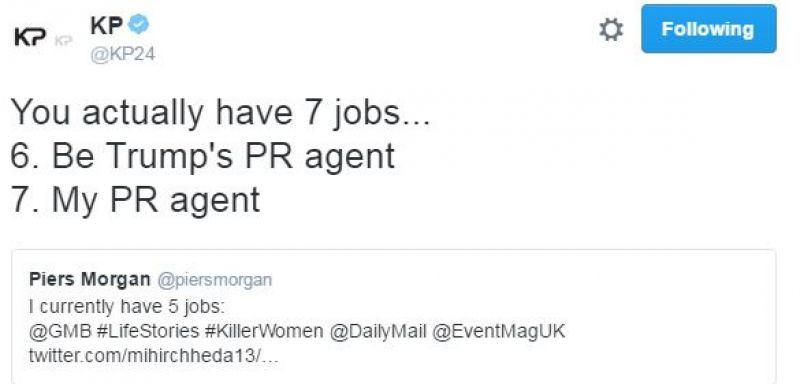Click the large KP logo avatar
Image resolution: width=800 pixels, height=384 pixels.
[x=31, y=37]
